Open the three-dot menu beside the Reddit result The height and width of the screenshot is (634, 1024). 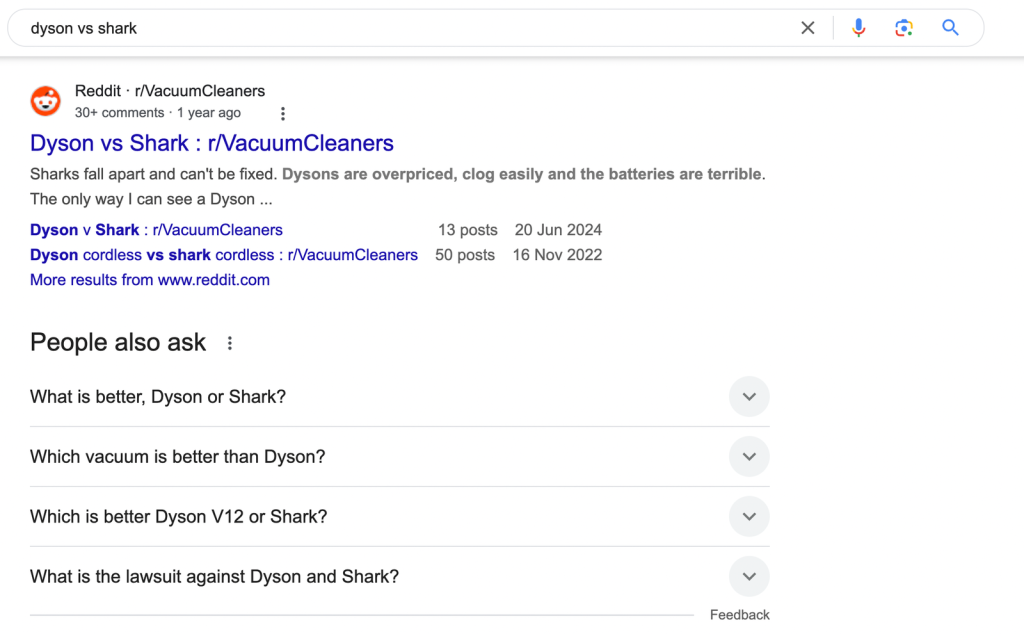283,113
